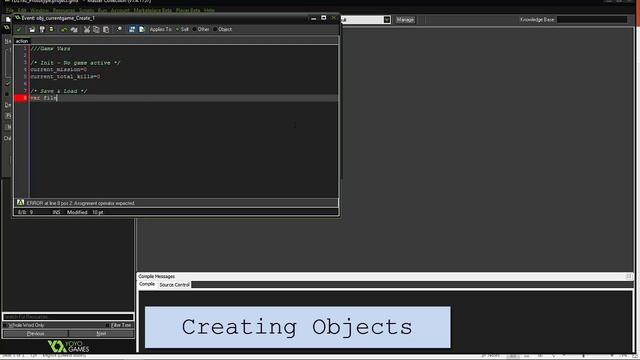This screenshot has width=640, height=360.
Task: Click the new project icon in main toolbar
Action: [8, 19]
